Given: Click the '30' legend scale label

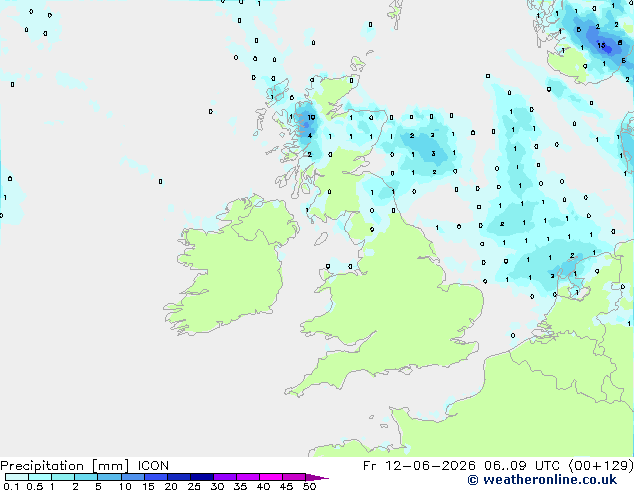Looking at the screenshot, I should pyautogui.click(x=217, y=486).
